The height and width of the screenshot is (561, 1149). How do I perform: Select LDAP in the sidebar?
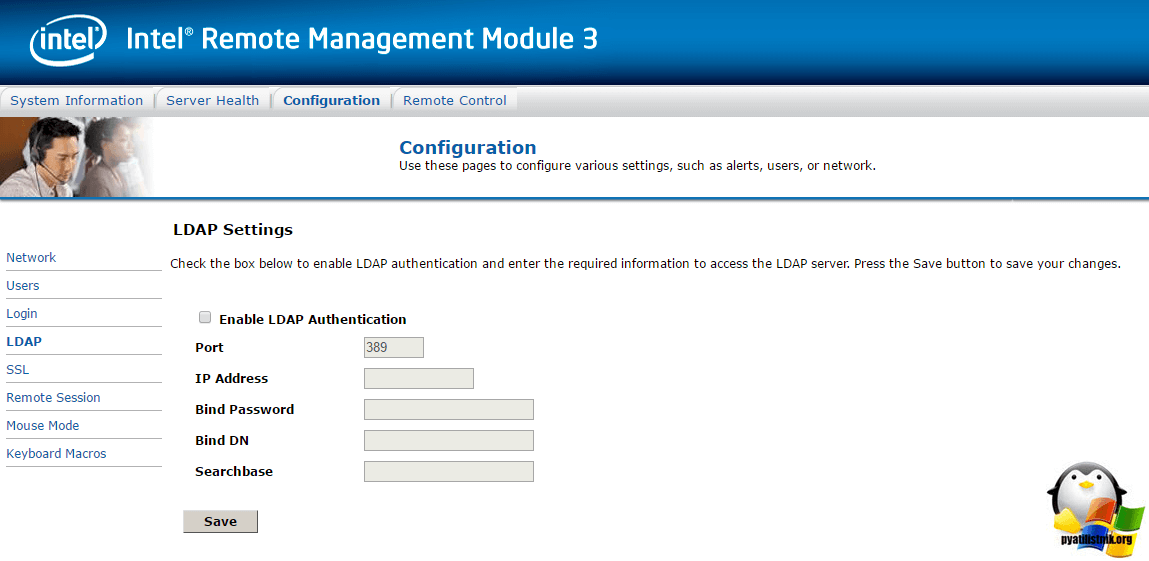[24, 342]
